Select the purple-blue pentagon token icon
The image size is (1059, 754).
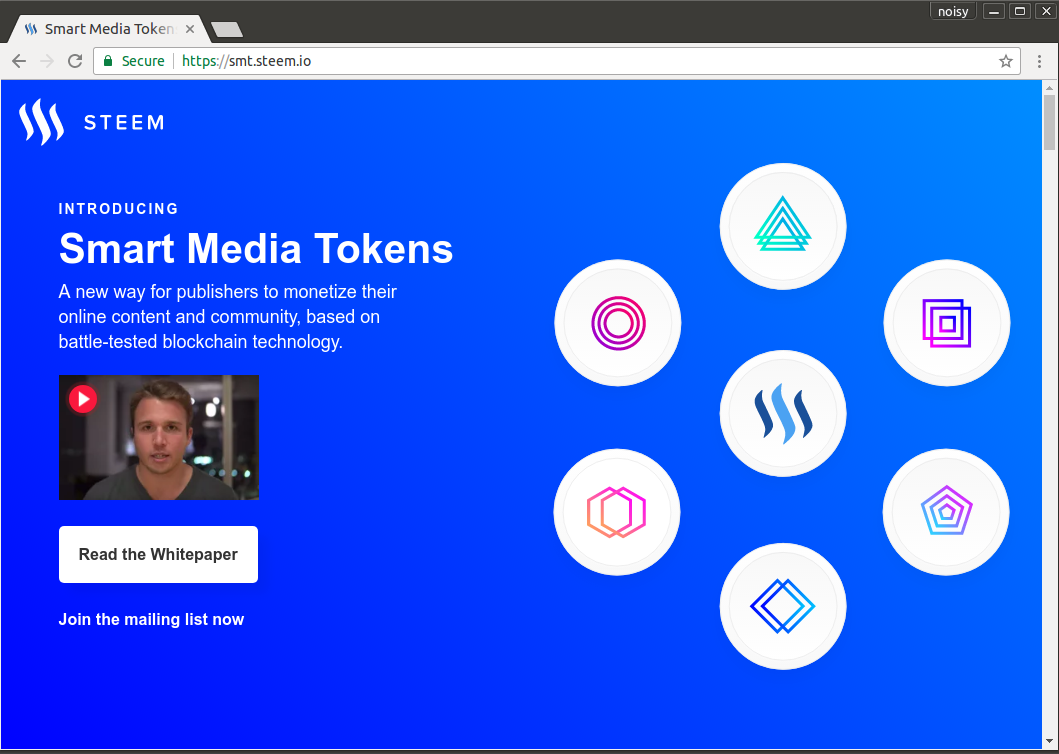(946, 512)
